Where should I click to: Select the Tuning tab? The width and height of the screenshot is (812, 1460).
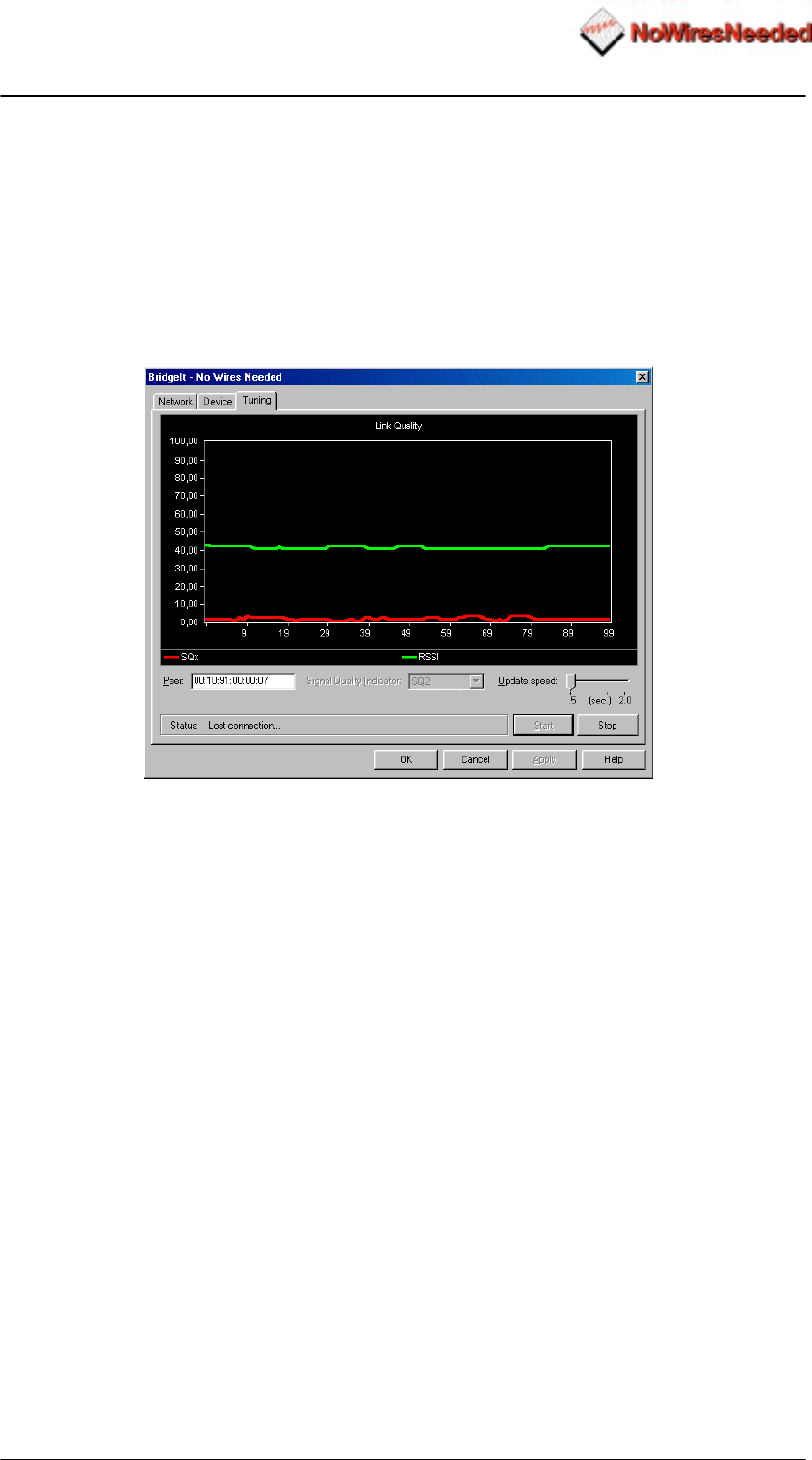[256, 400]
